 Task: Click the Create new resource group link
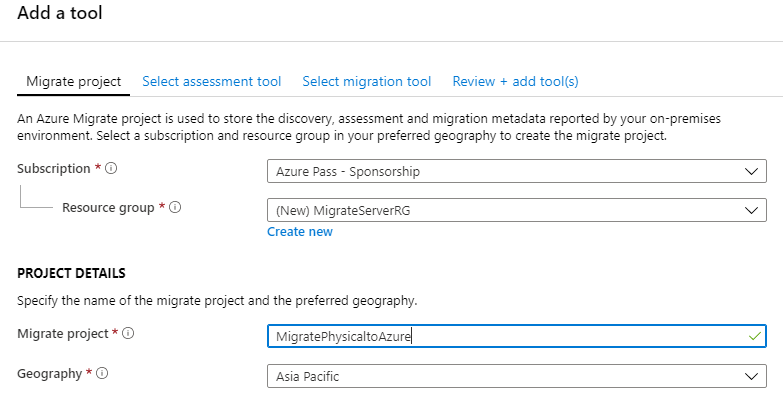tap(300, 232)
